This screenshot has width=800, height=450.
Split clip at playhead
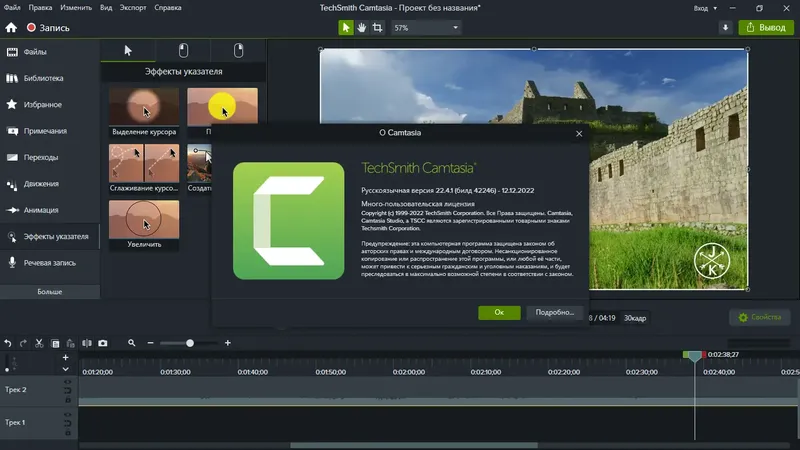(x=87, y=343)
